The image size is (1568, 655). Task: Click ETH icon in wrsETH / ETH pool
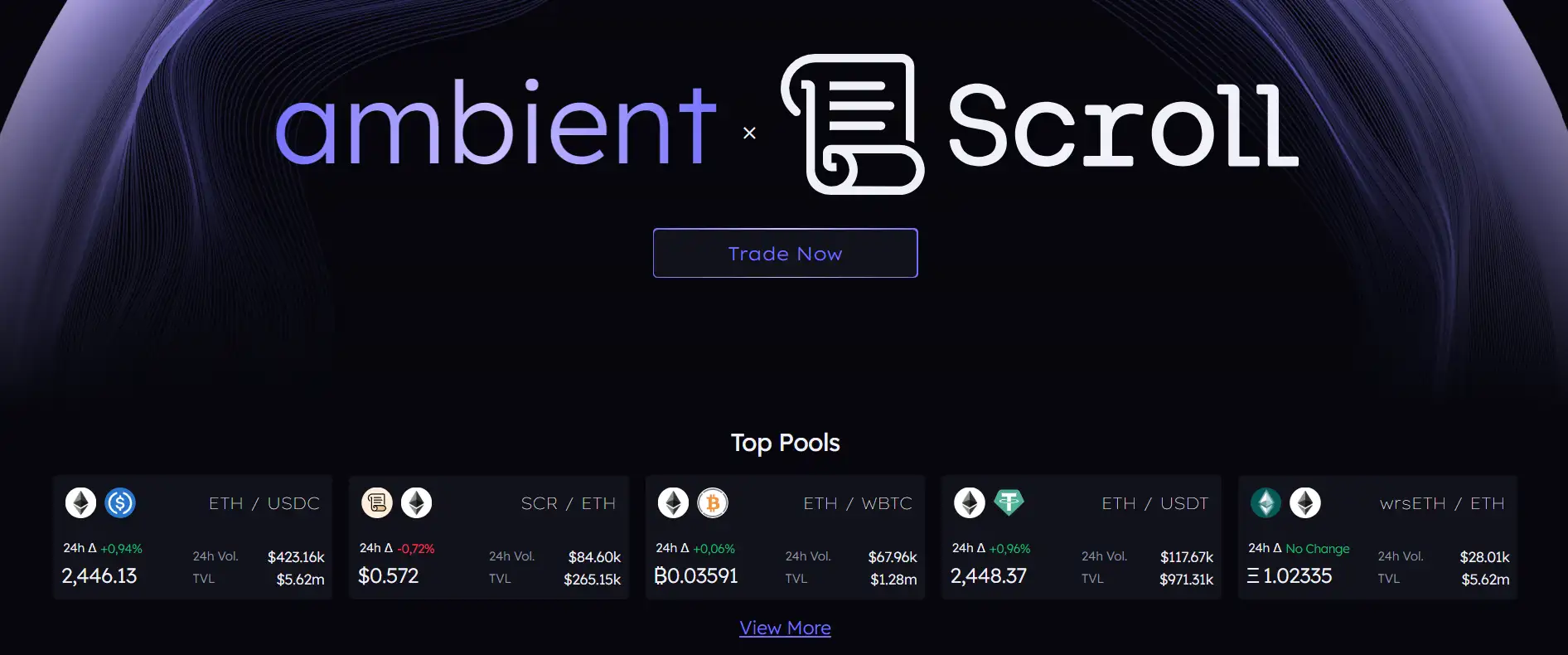tap(1305, 502)
